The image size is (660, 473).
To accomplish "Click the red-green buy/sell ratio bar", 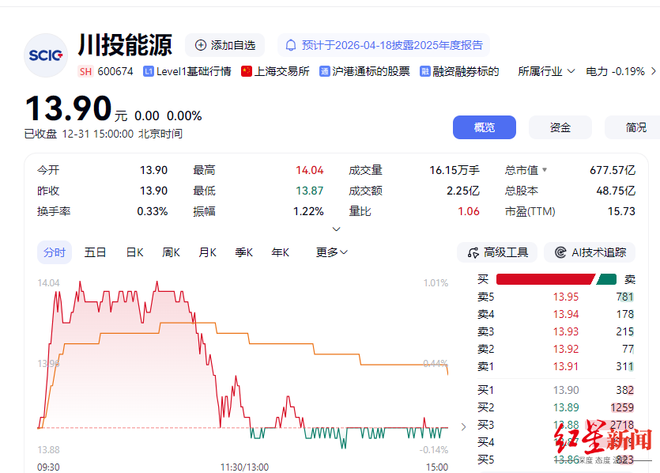I will [558, 279].
